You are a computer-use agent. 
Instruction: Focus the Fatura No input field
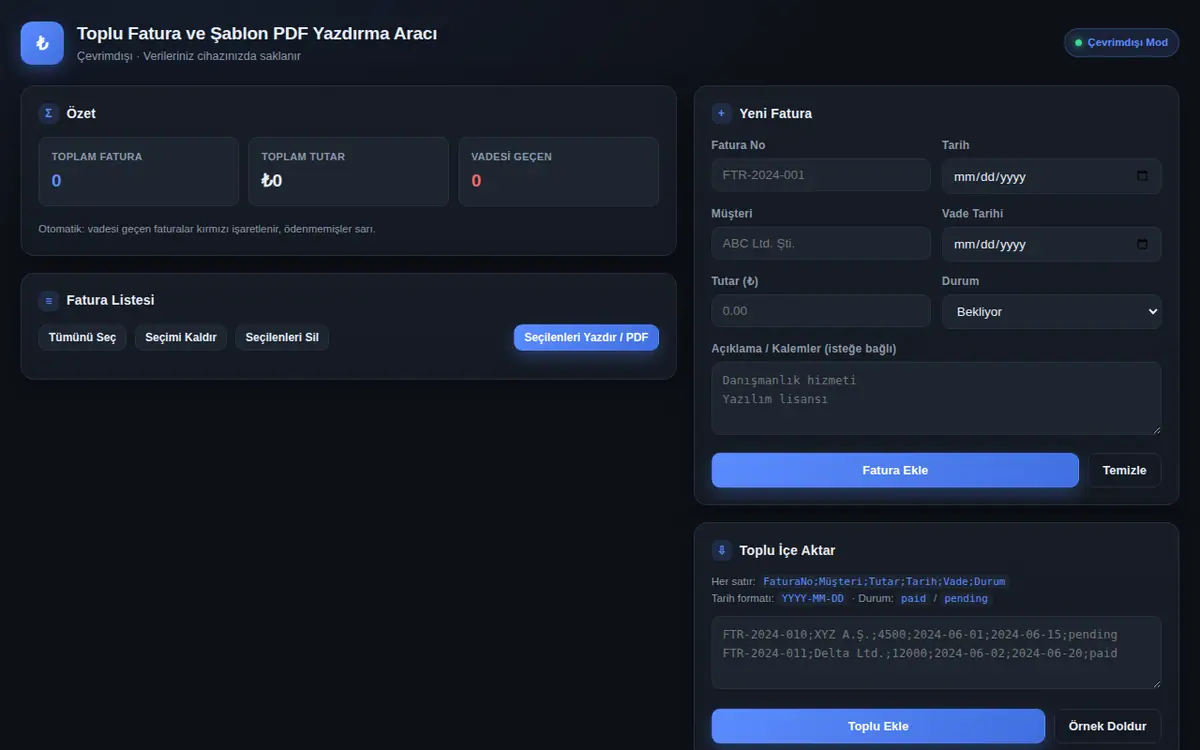click(821, 175)
